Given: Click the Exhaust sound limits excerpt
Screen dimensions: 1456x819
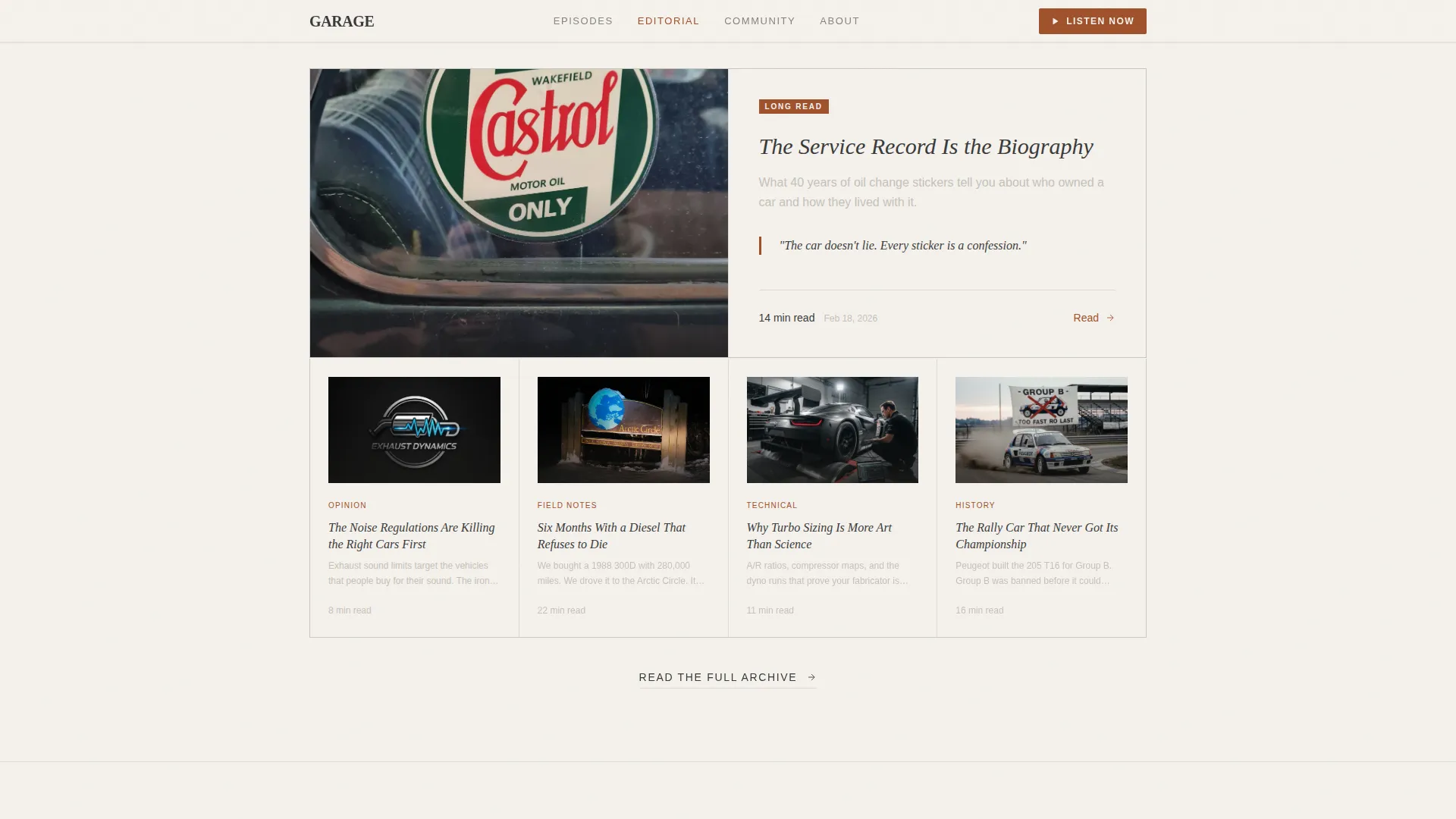Looking at the screenshot, I should click(x=413, y=573).
